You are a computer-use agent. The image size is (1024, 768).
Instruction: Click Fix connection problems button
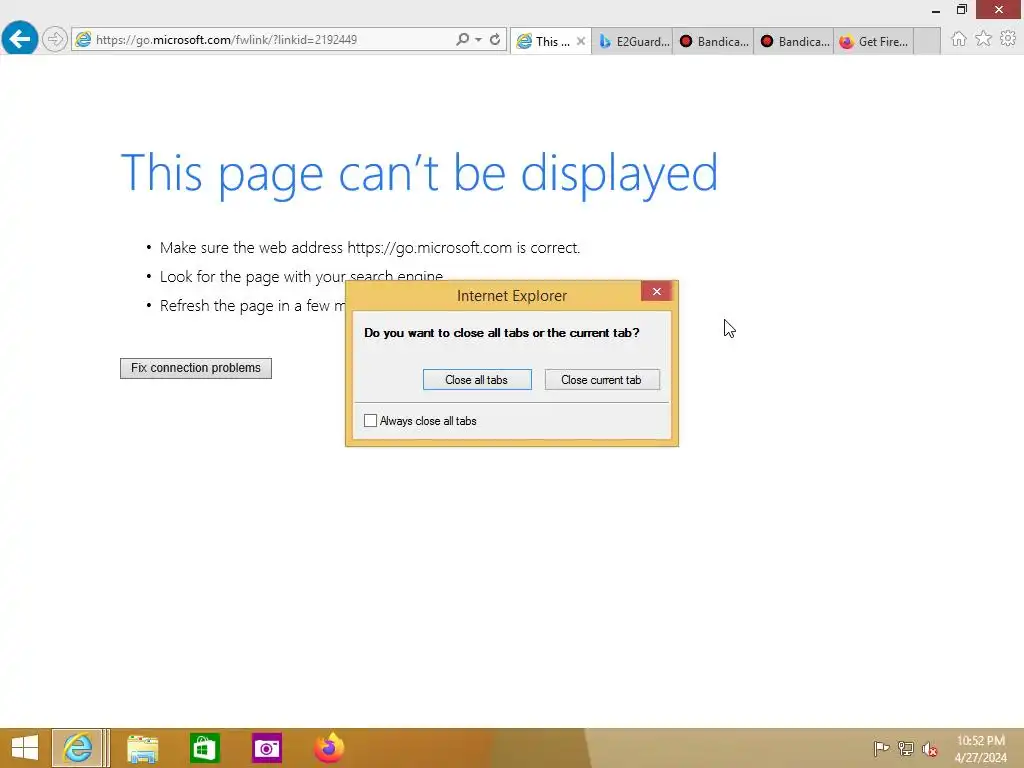coord(196,368)
